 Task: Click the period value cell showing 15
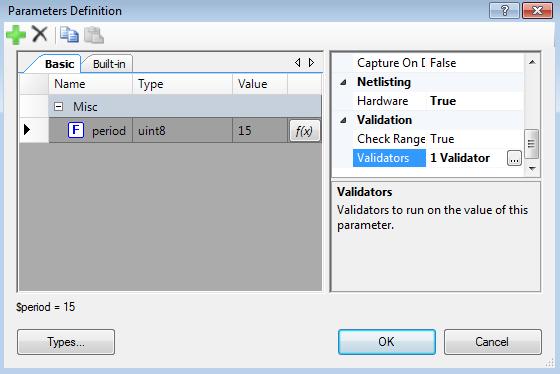260,131
